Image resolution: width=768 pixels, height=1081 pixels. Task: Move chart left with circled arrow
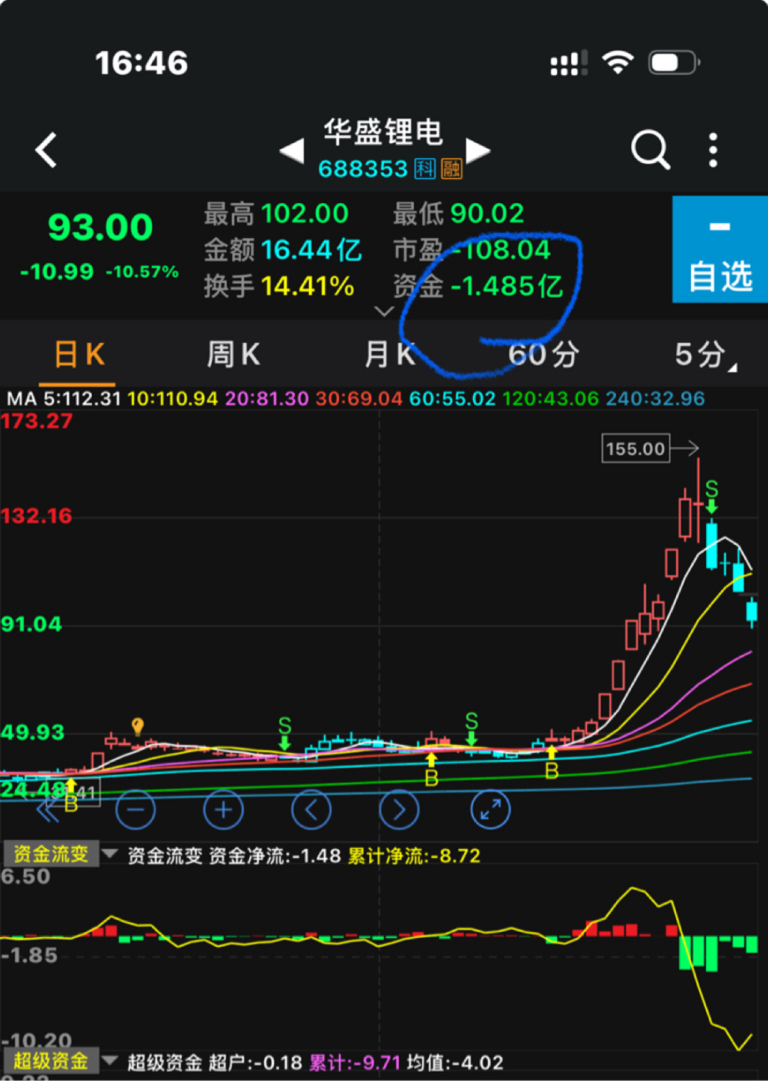pyautogui.click(x=312, y=809)
